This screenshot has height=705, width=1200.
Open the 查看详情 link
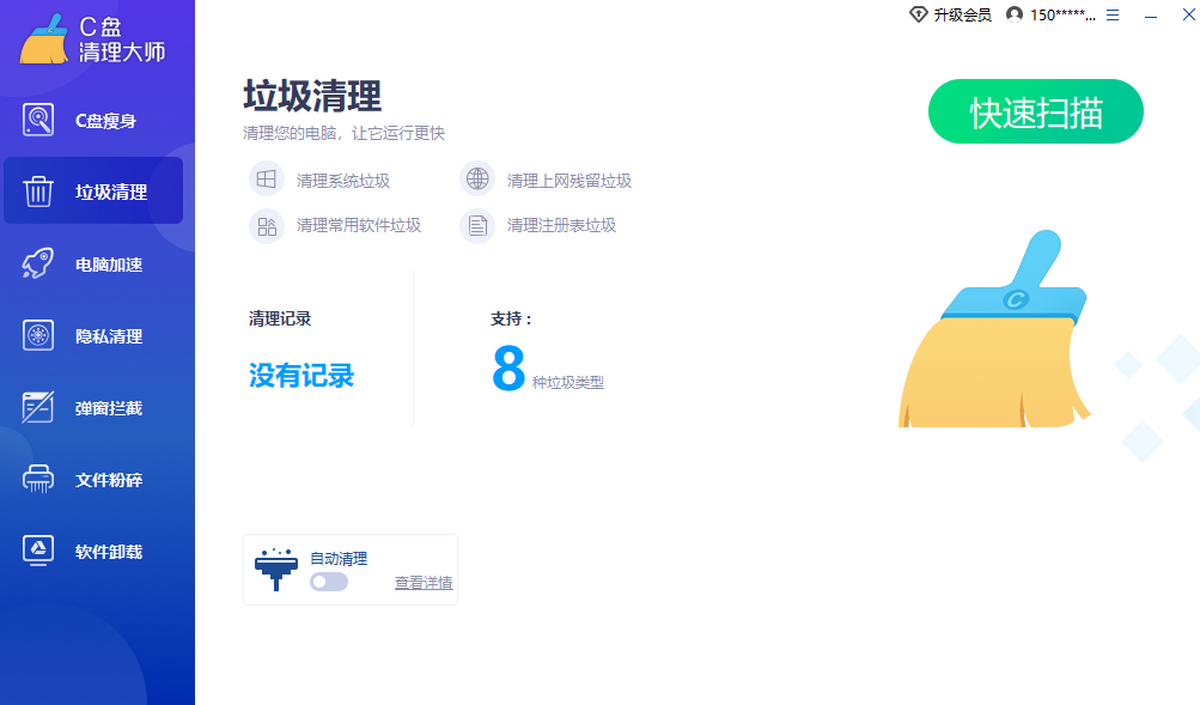[423, 583]
